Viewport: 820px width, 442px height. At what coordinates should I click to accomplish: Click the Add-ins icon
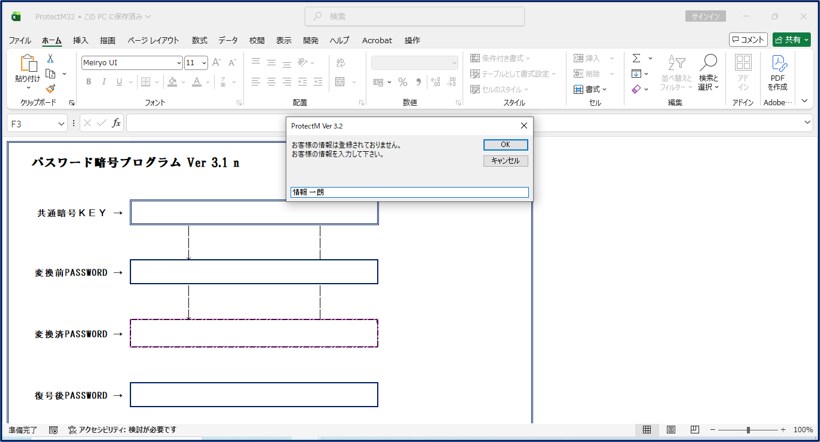743,63
